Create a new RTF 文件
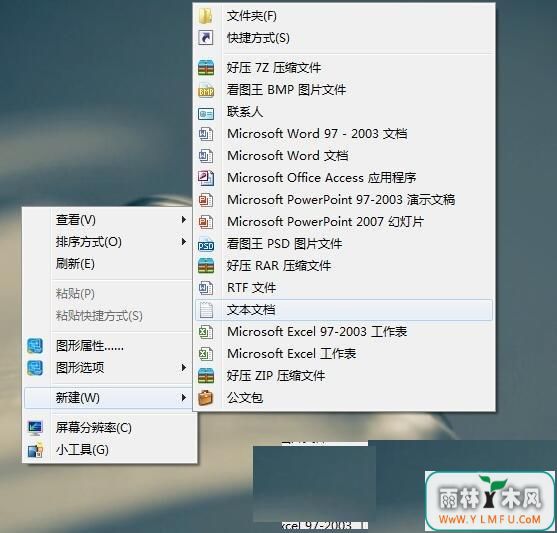 click(344, 288)
